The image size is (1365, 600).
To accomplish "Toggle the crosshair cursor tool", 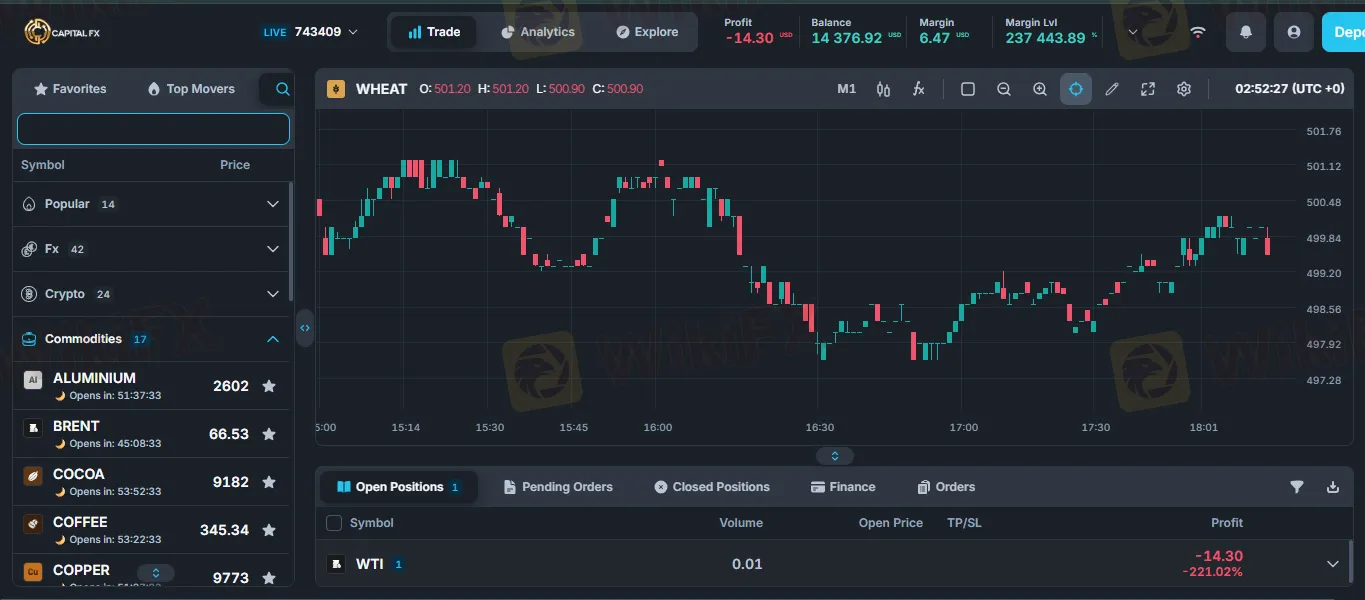I will click(x=1076, y=89).
